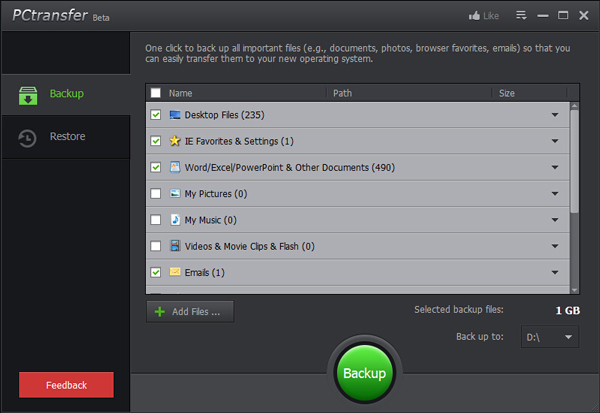The width and height of the screenshot is (600, 413).
Task: Check the My Music checkbox
Action: (x=156, y=220)
